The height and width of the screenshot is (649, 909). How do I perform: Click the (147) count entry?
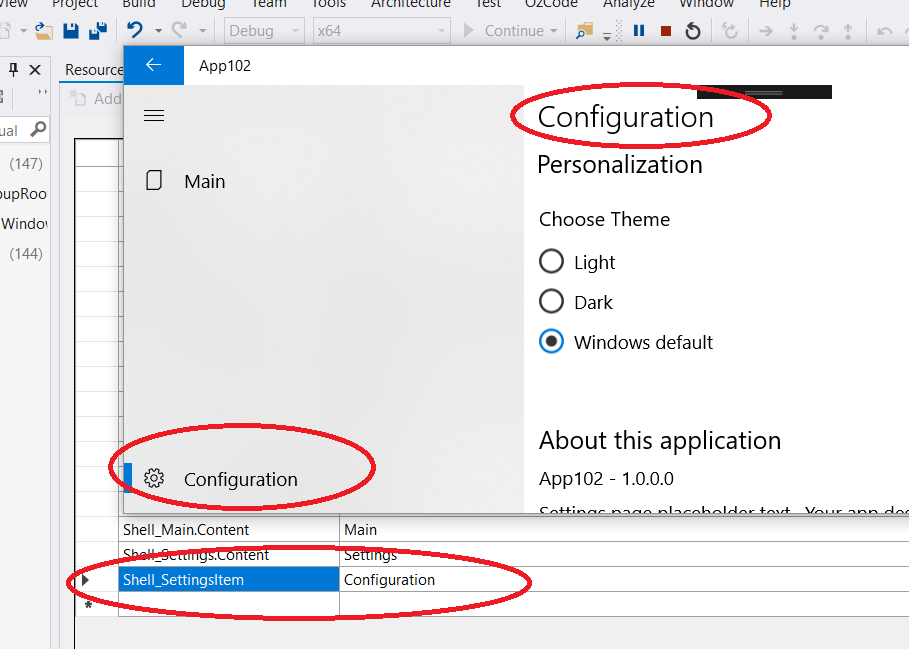[x=26, y=163]
